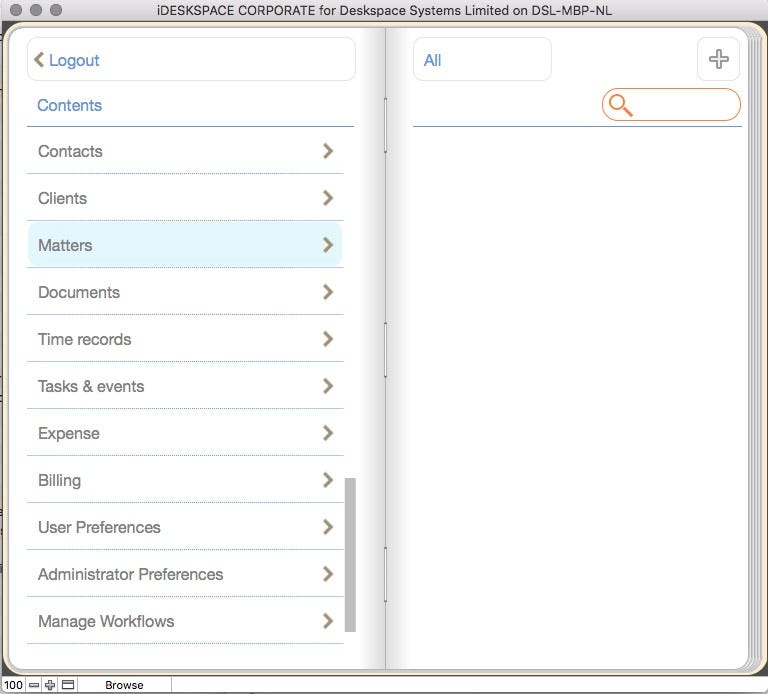Toggle the status toolbar icon at the bottom
This screenshot has height=694, width=768.
(68, 685)
